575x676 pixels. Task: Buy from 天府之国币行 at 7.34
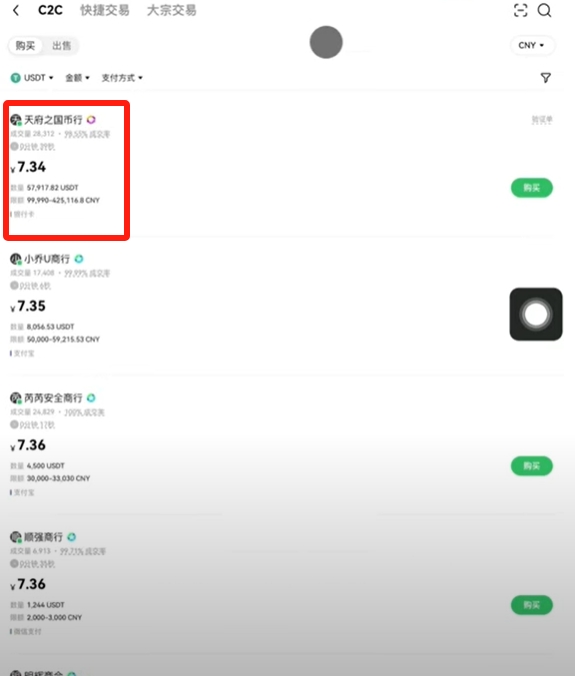tap(531, 188)
